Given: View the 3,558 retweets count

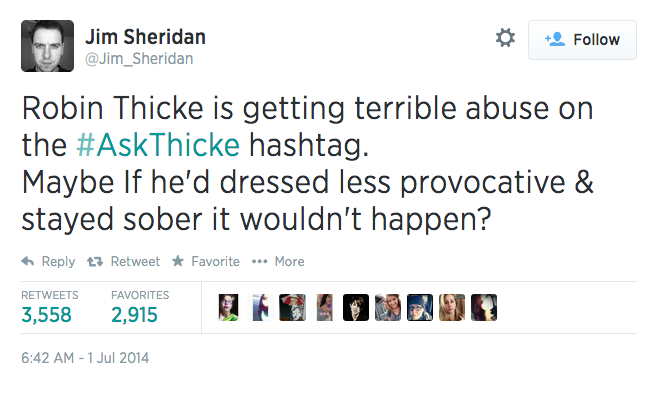Looking at the screenshot, I should [46, 315].
